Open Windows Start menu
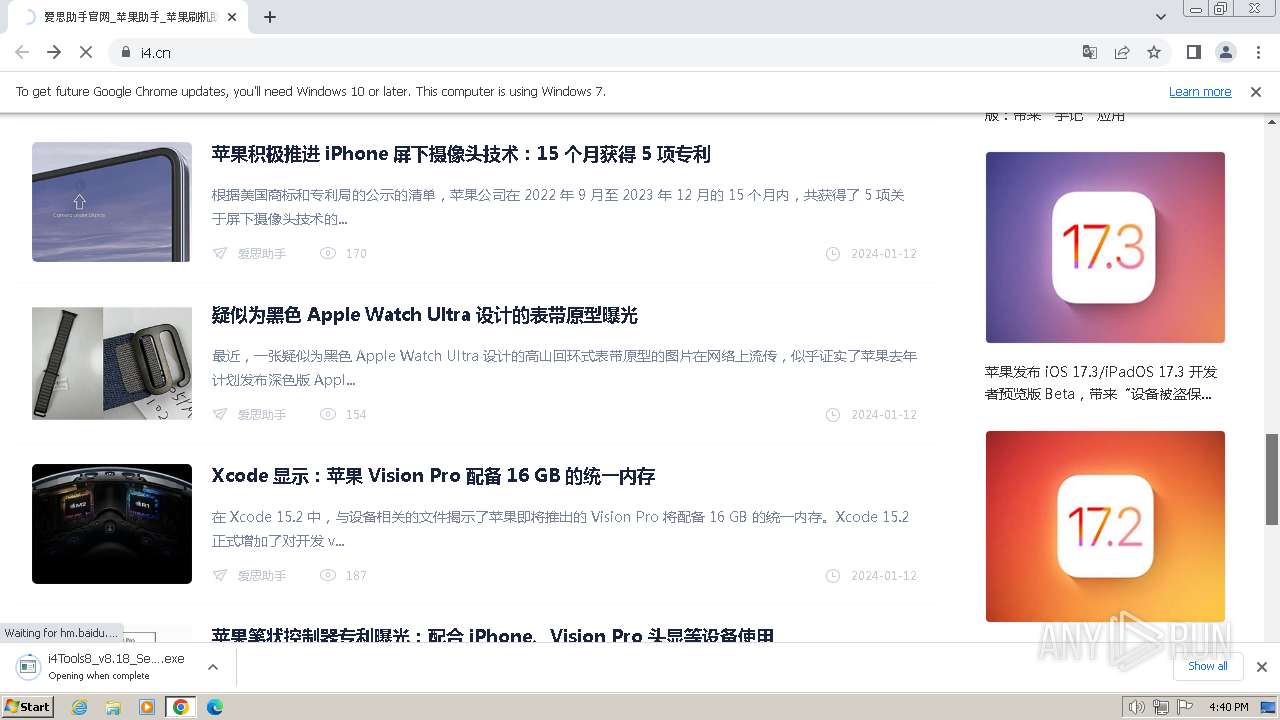 tap(28, 707)
